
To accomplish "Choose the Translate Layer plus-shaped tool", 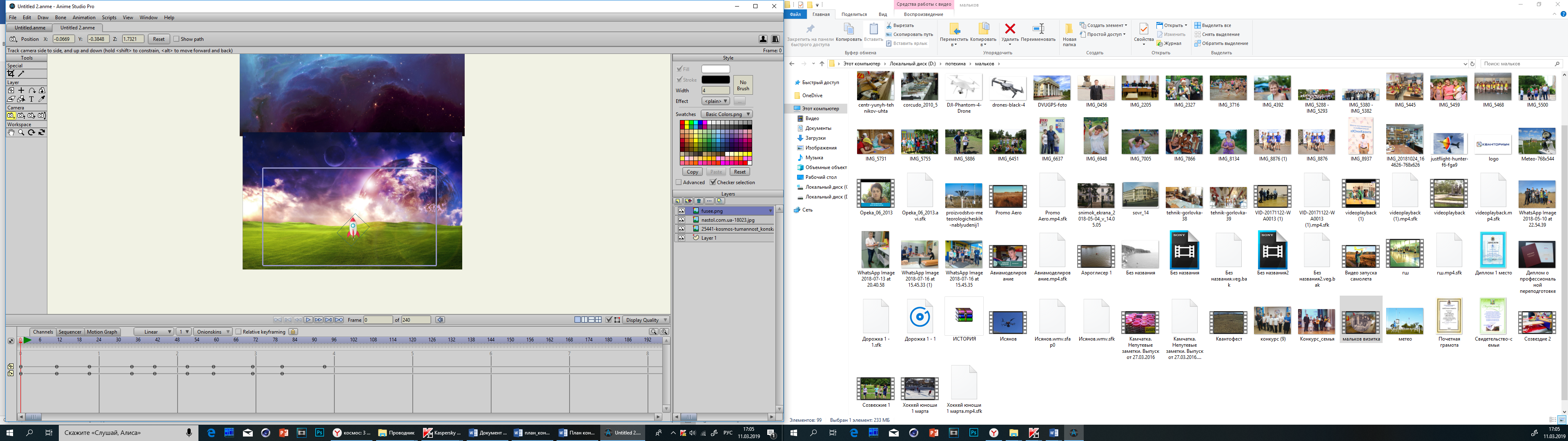I will 21,90.
